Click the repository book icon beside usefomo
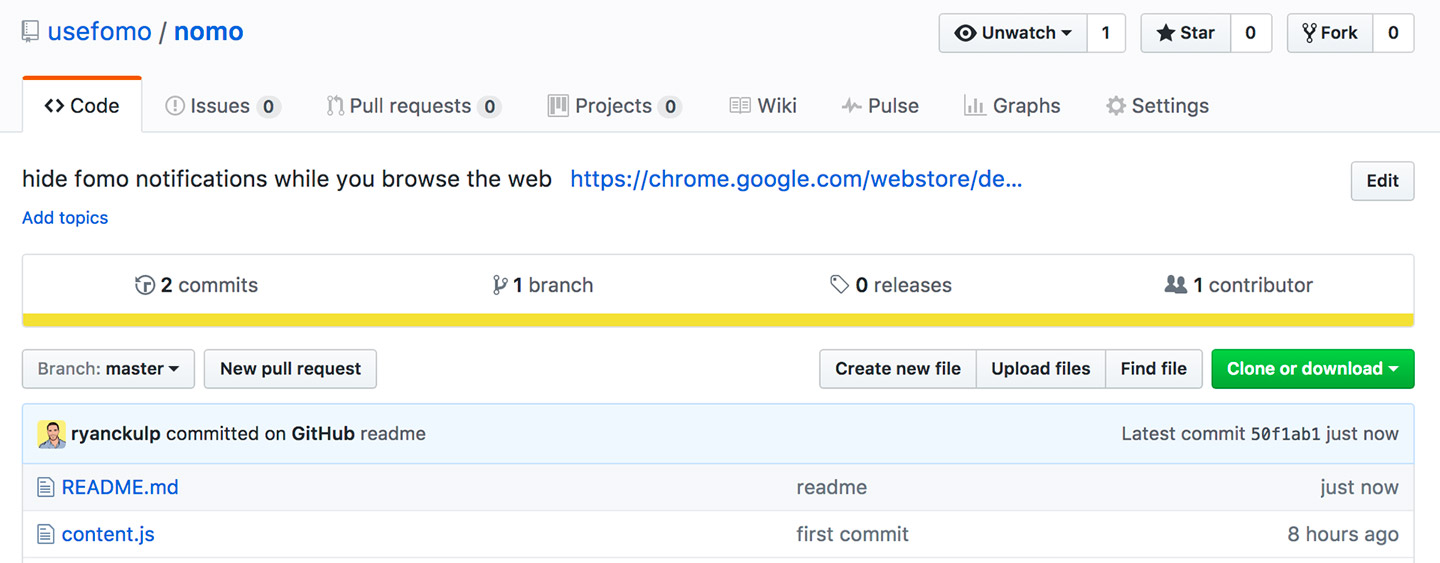 [31, 32]
